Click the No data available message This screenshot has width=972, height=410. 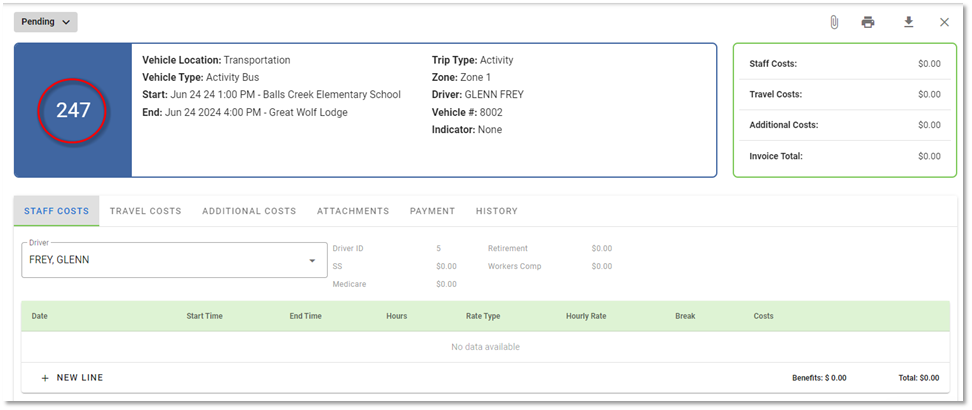[485, 347]
